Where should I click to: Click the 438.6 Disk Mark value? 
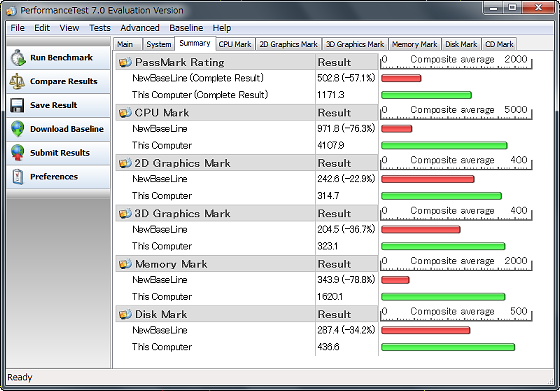328,347
